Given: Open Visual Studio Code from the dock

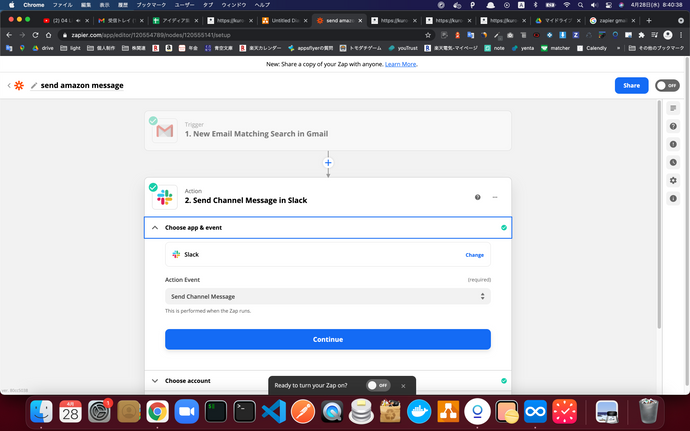Looking at the screenshot, I should click(274, 412).
